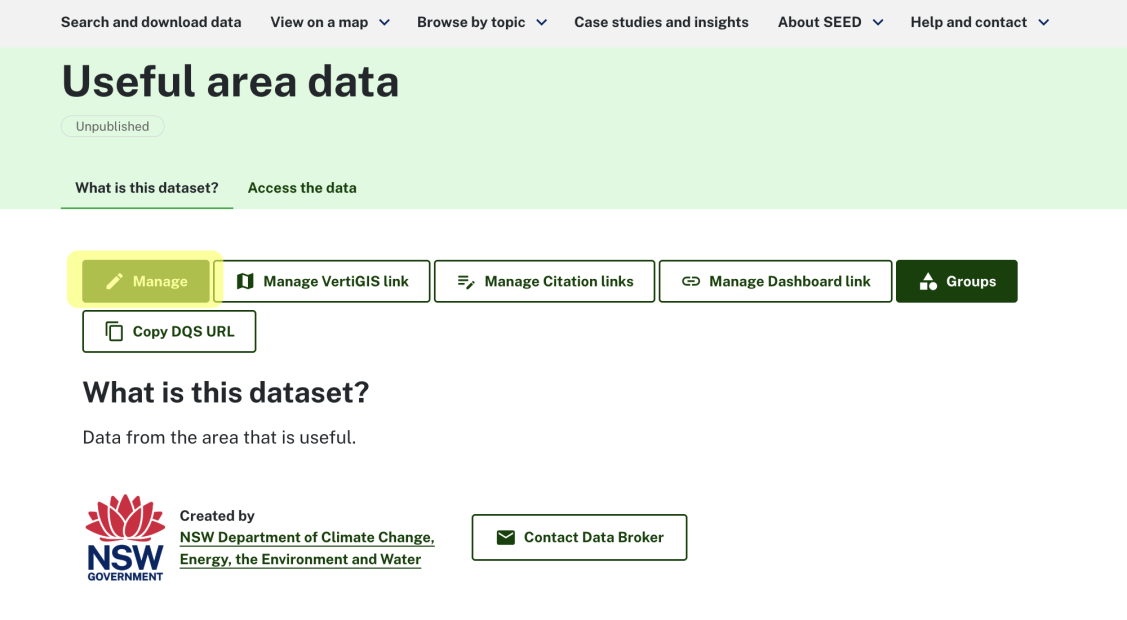The image size is (1127, 620).
Task: Expand the Help and contact chevron
Action: pyautogui.click(x=1044, y=22)
